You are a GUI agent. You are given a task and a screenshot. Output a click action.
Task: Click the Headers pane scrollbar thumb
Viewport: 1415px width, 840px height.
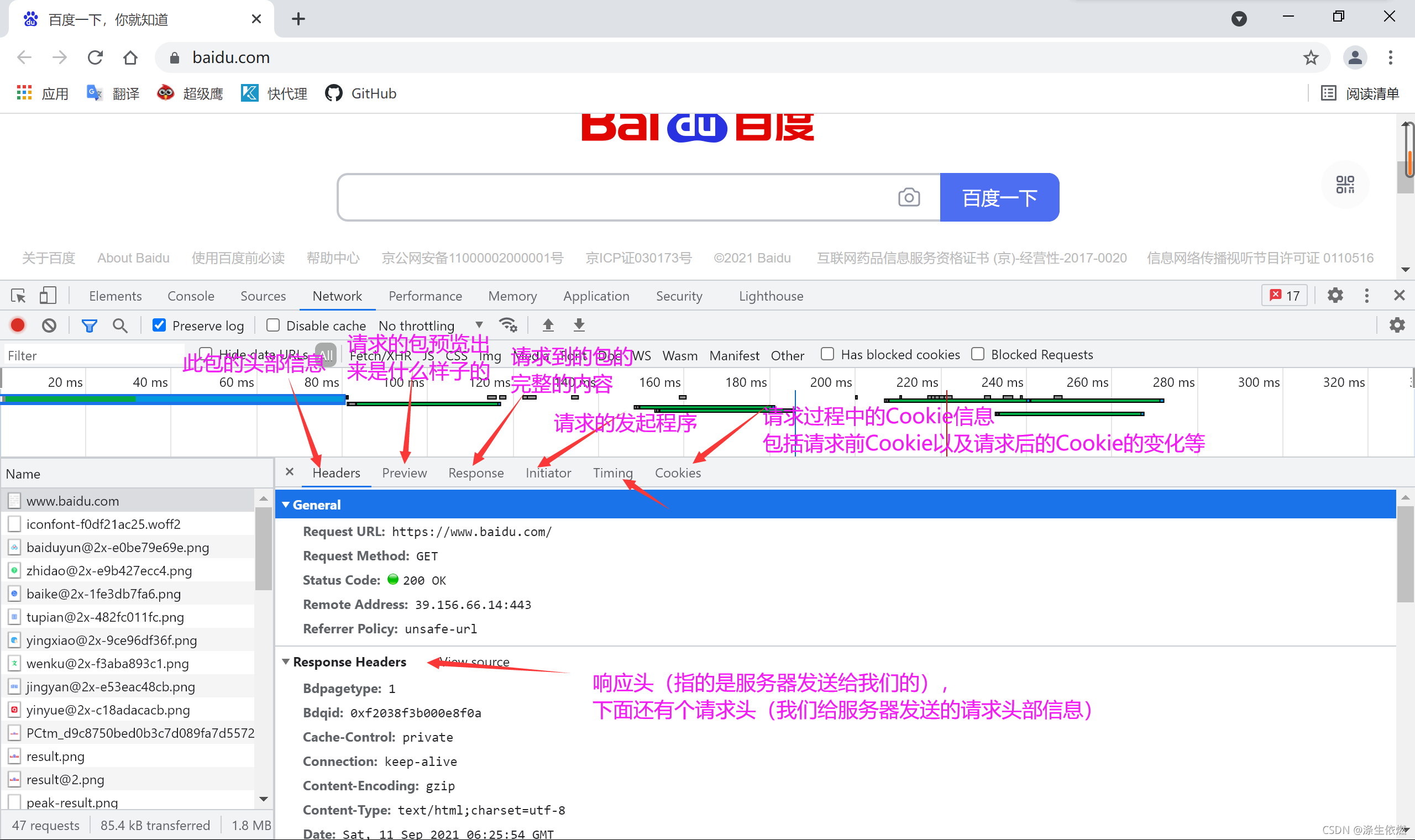[x=1405, y=555]
